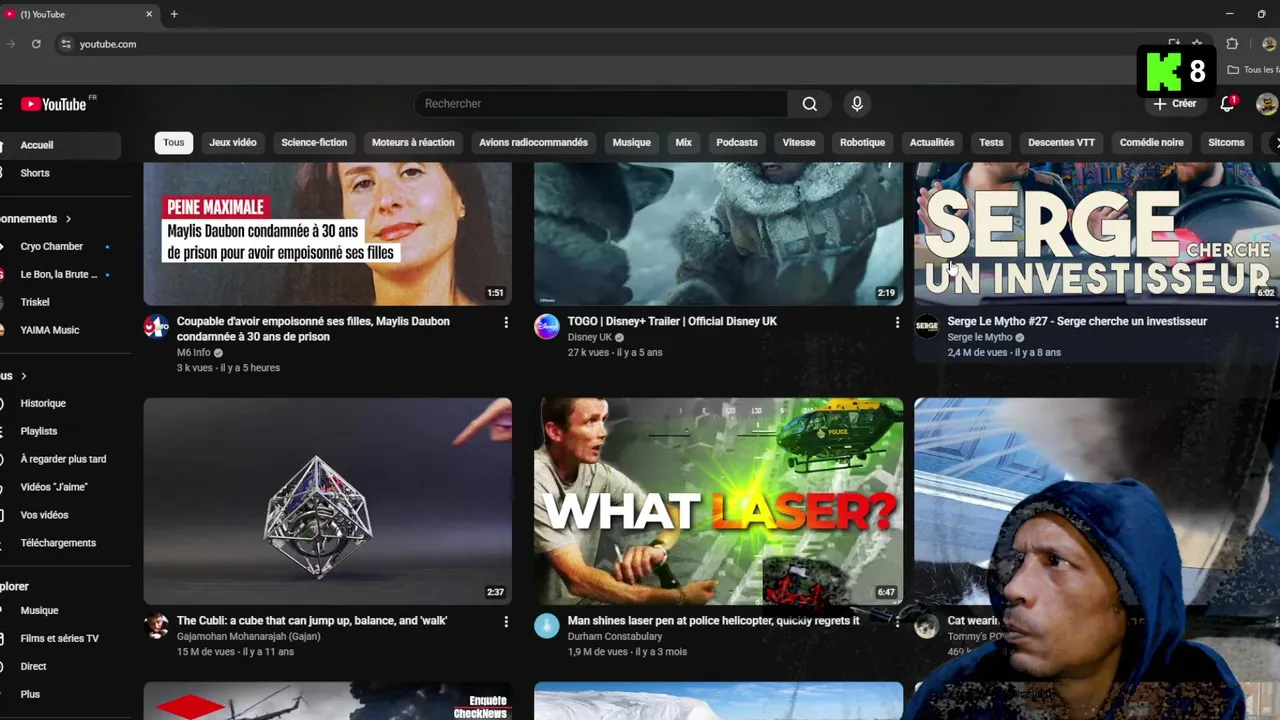1280x720 pixels.
Task: Open the notifications bell
Action: coord(1228,104)
